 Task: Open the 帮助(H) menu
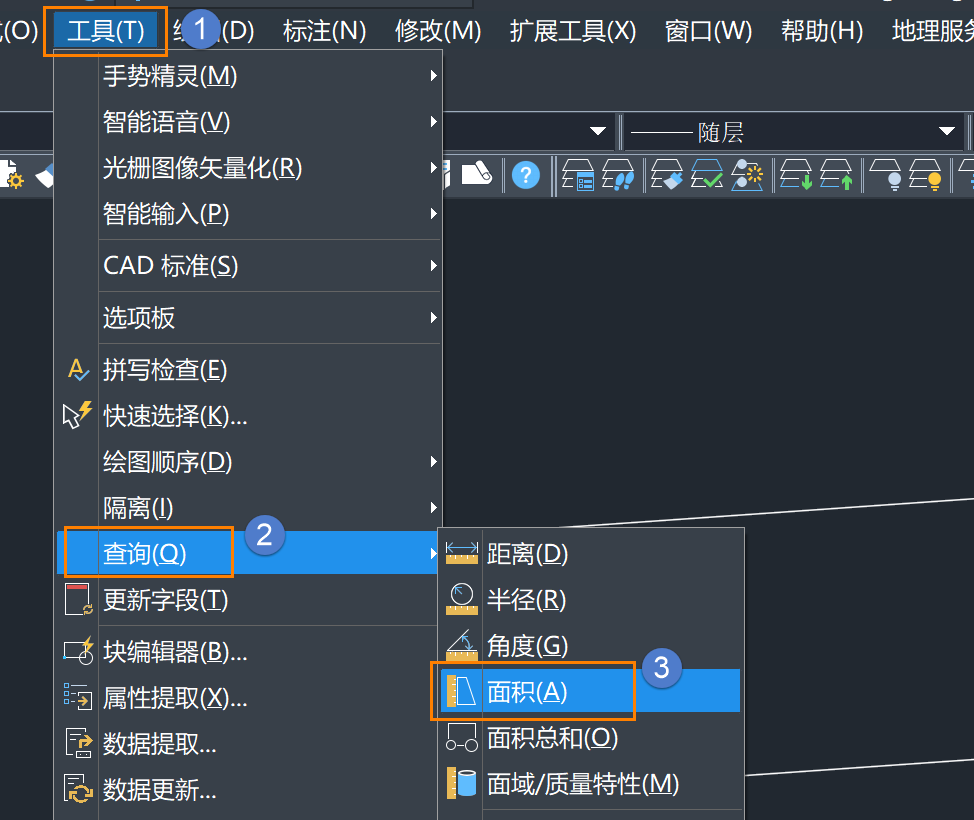(x=822, y=31)
